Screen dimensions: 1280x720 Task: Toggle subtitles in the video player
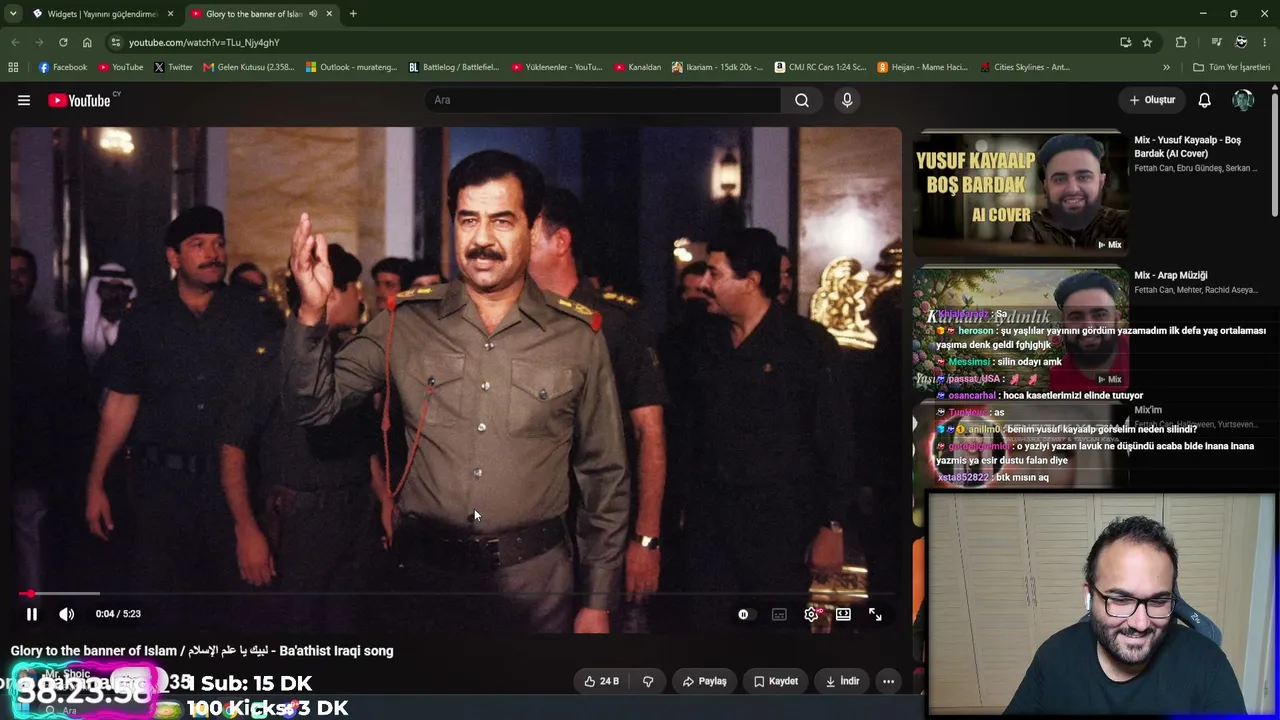(x=779, y=614)
